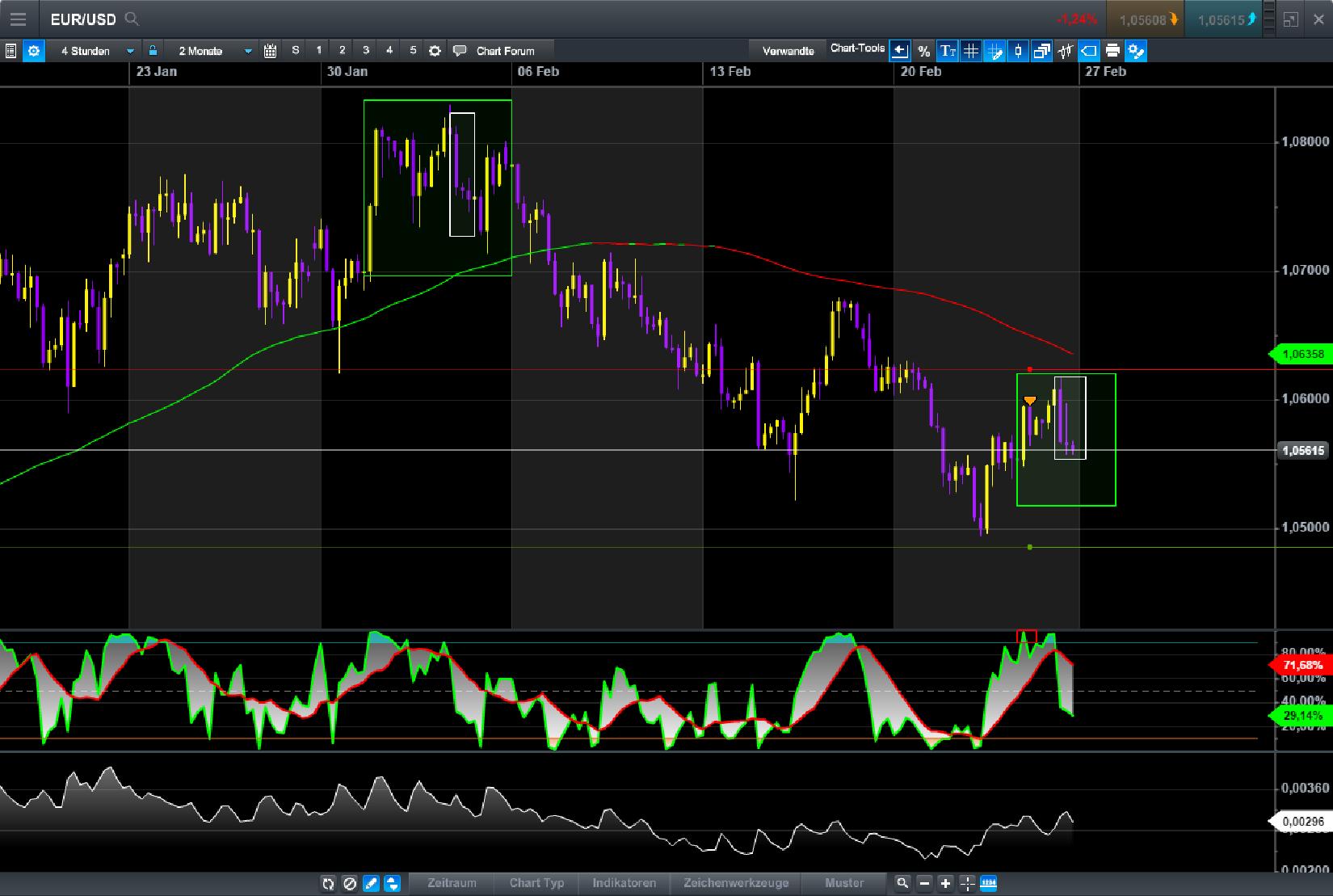
Task: Click the Verwandte button
Action: tap(788, 48)
